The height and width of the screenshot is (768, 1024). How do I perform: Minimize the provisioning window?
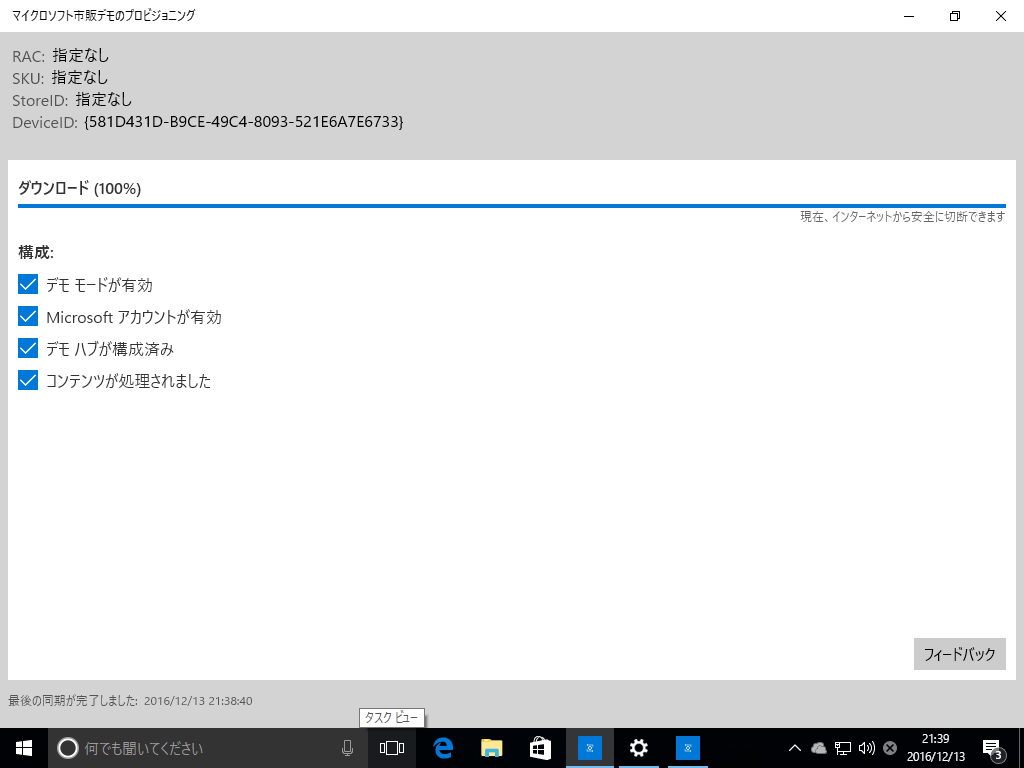coord(908,16)
